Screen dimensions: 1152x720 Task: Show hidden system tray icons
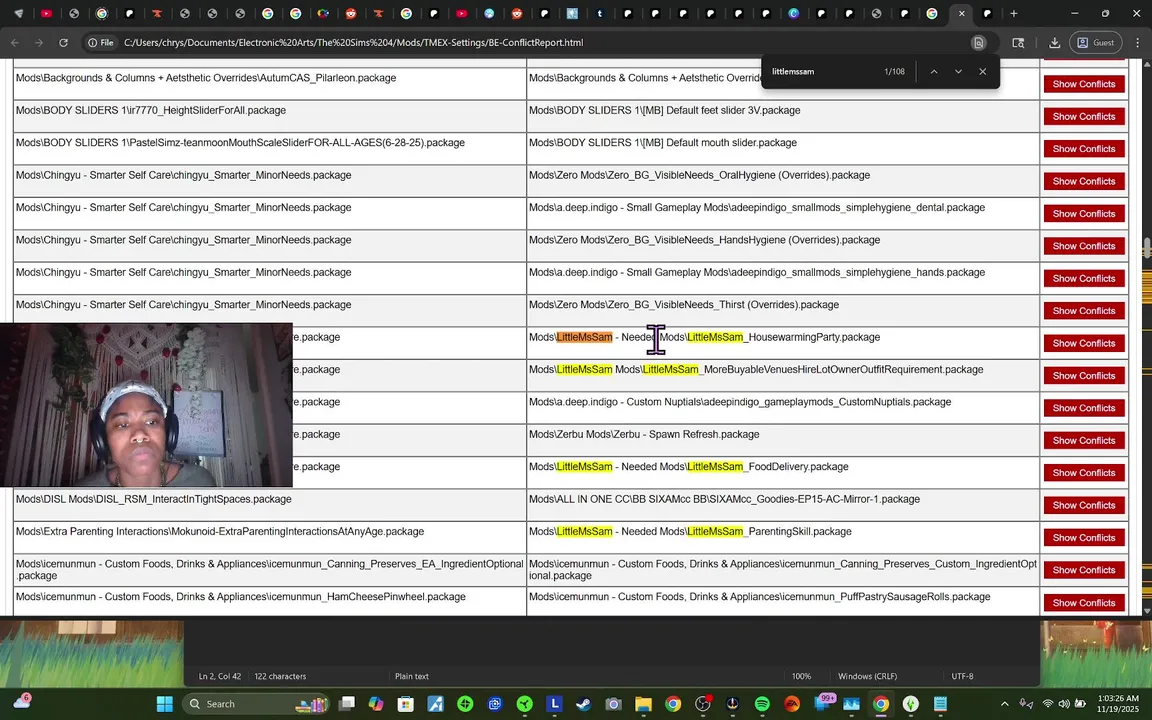(1004, 704)
